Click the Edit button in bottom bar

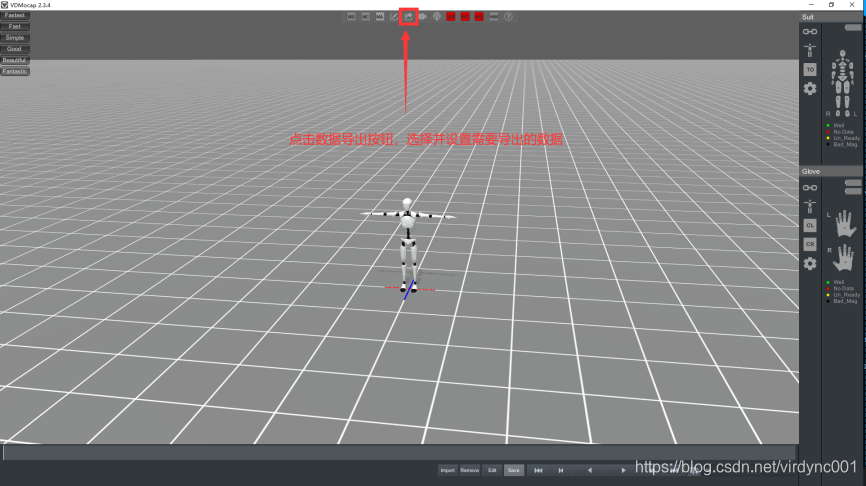pos(492,471)
